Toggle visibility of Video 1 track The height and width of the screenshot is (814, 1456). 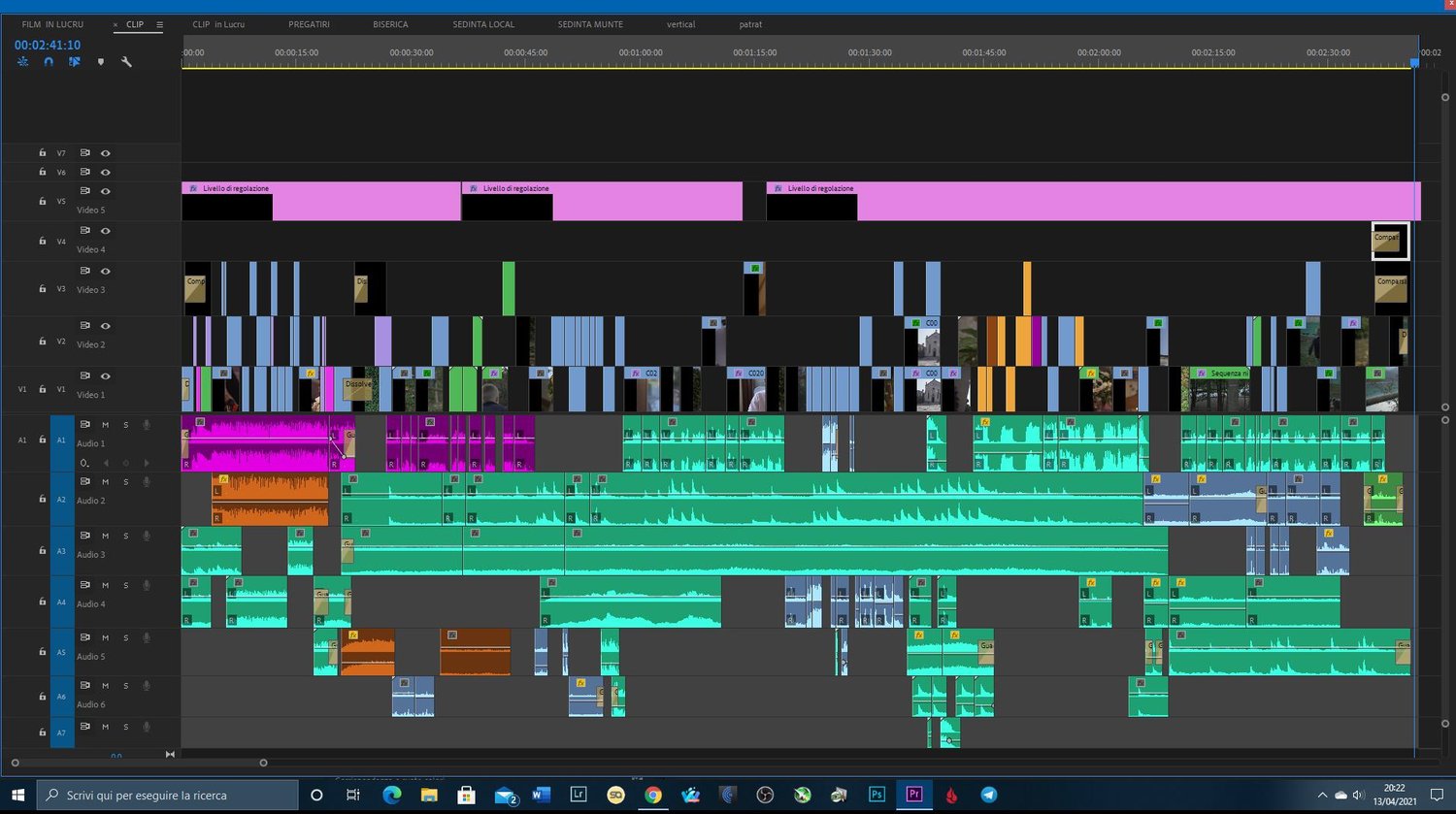click(x=106, y=376)
